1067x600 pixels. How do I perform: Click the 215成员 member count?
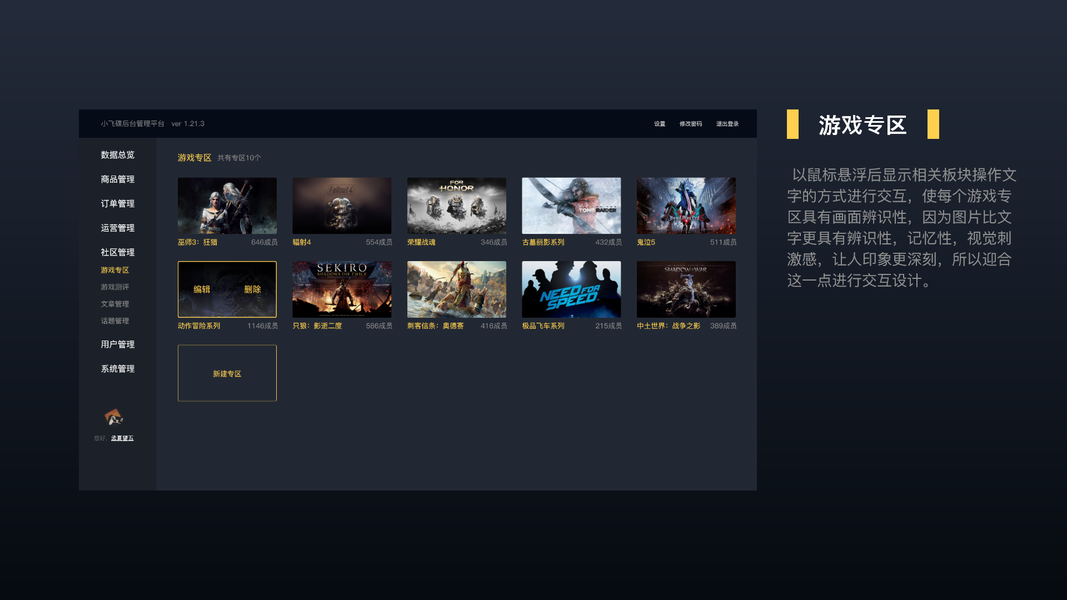[608, 326]
